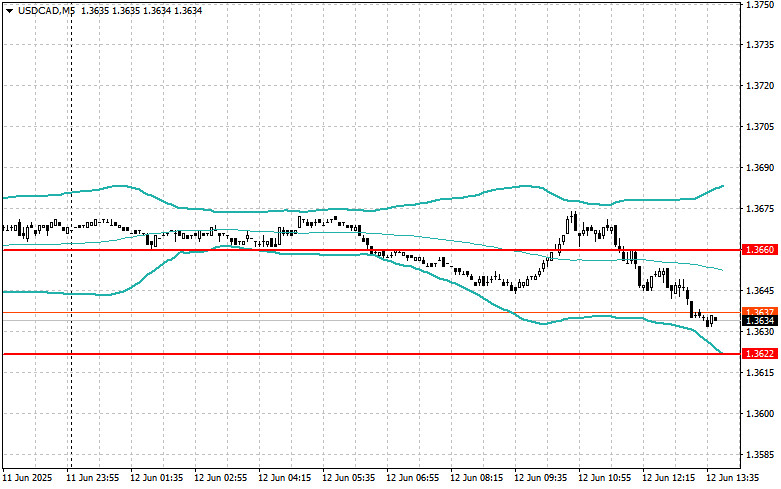Click the 12 Jun 12:15 time label
781x489 pixels.
click(x=668, y=478)
